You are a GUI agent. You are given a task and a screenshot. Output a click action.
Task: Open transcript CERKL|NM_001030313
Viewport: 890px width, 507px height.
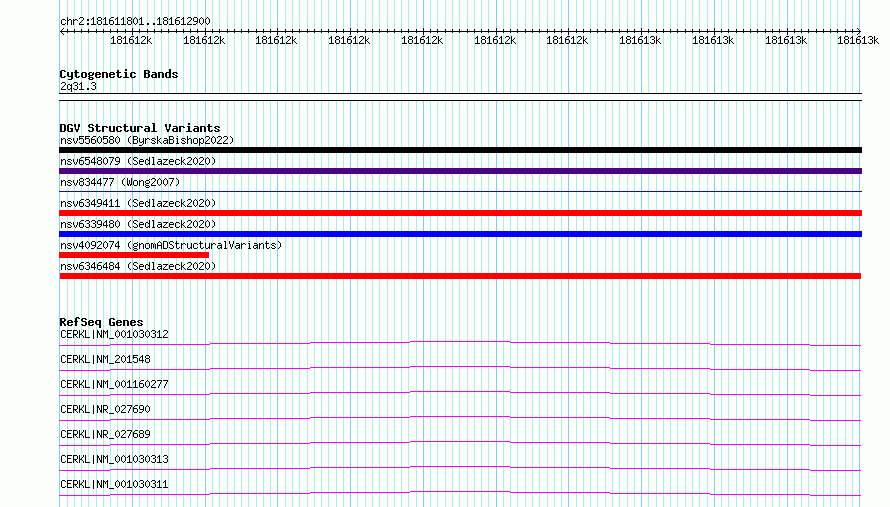click(114, 459)
